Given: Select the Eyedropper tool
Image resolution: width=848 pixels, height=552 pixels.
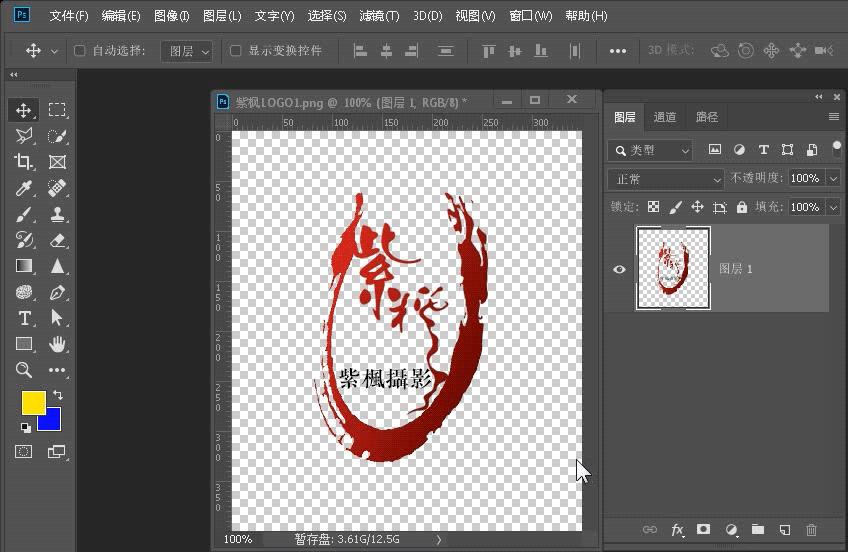Looking at the screenshot, I should [x=23, y=188].
